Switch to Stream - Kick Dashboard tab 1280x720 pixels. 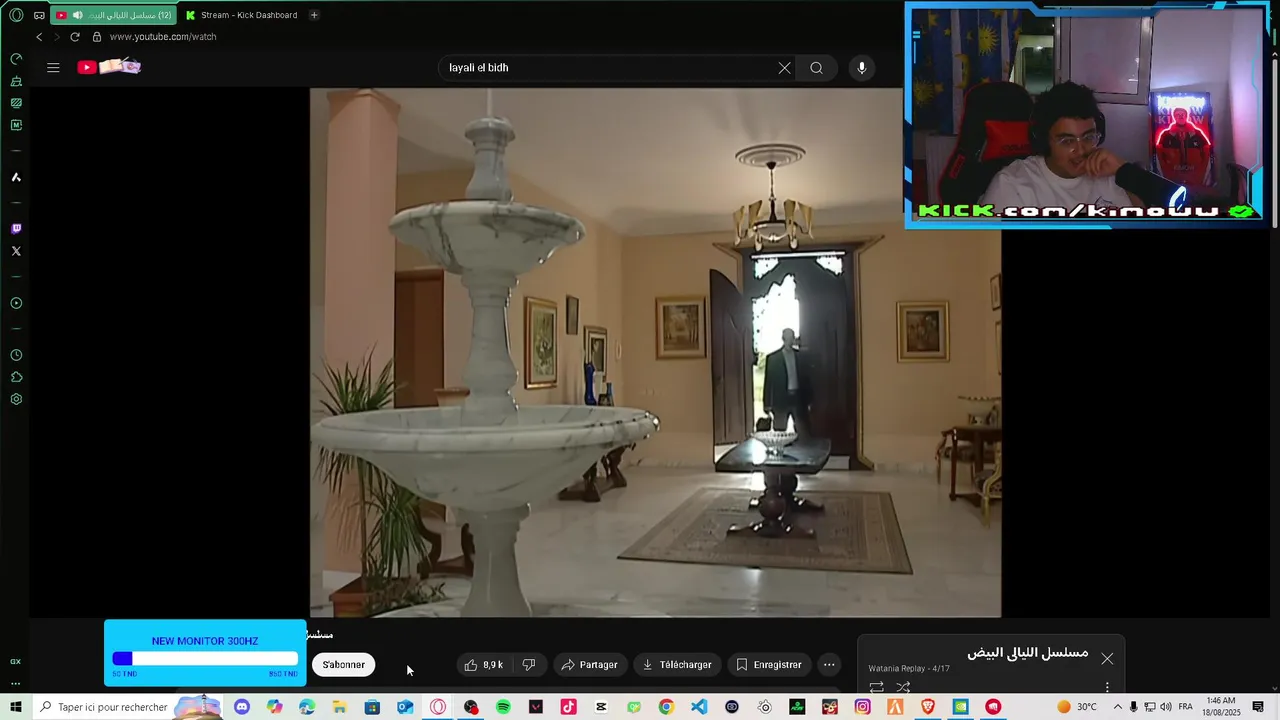pos(241,15)
